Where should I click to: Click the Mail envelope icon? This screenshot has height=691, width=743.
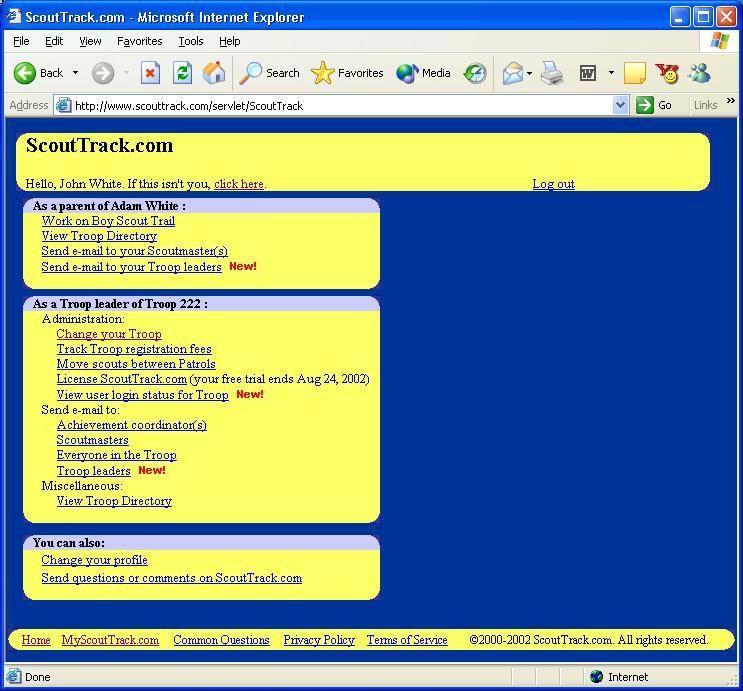513,73
